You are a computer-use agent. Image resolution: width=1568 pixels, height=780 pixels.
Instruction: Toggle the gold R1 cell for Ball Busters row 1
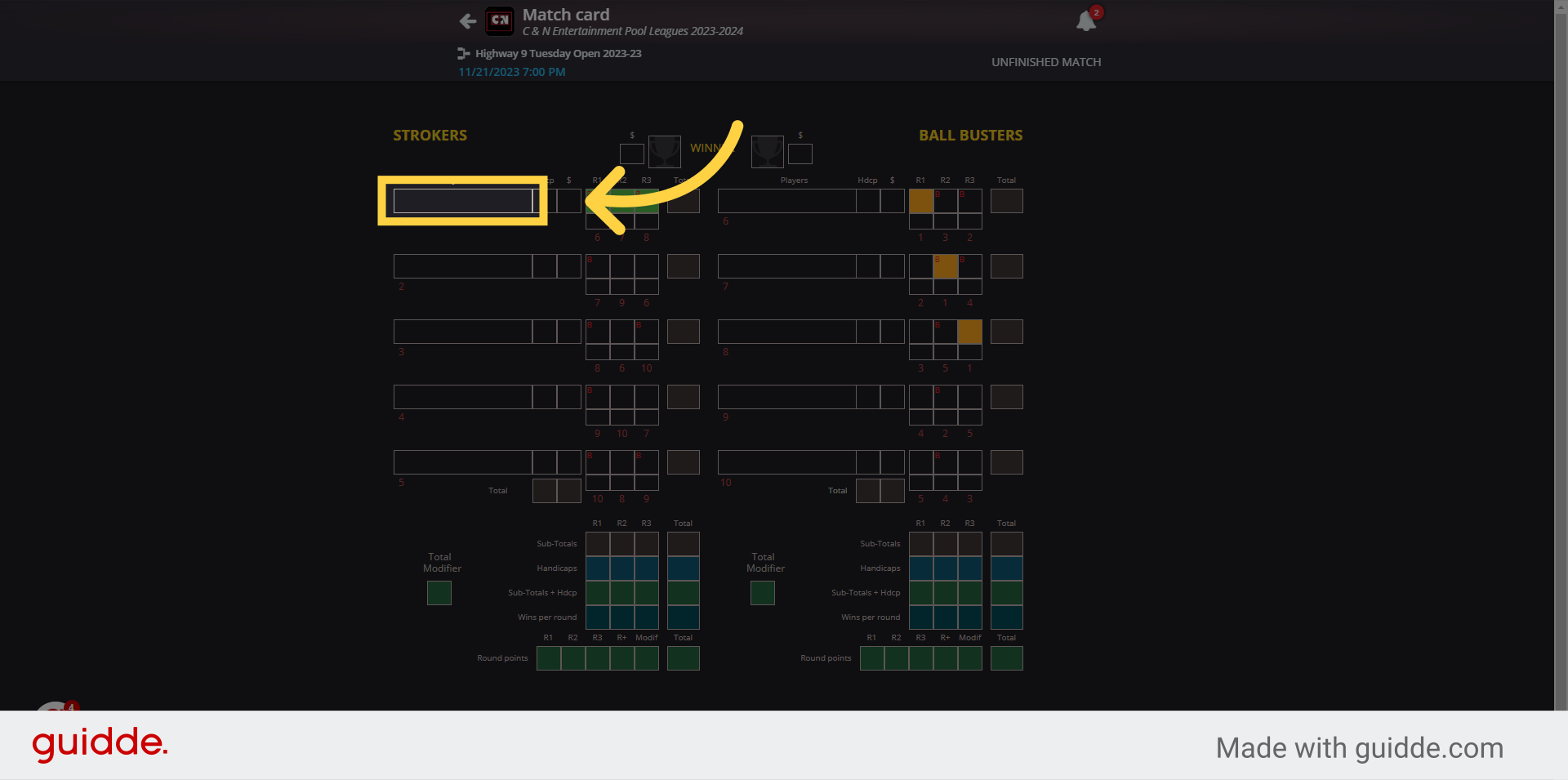[x=921, y=201]
